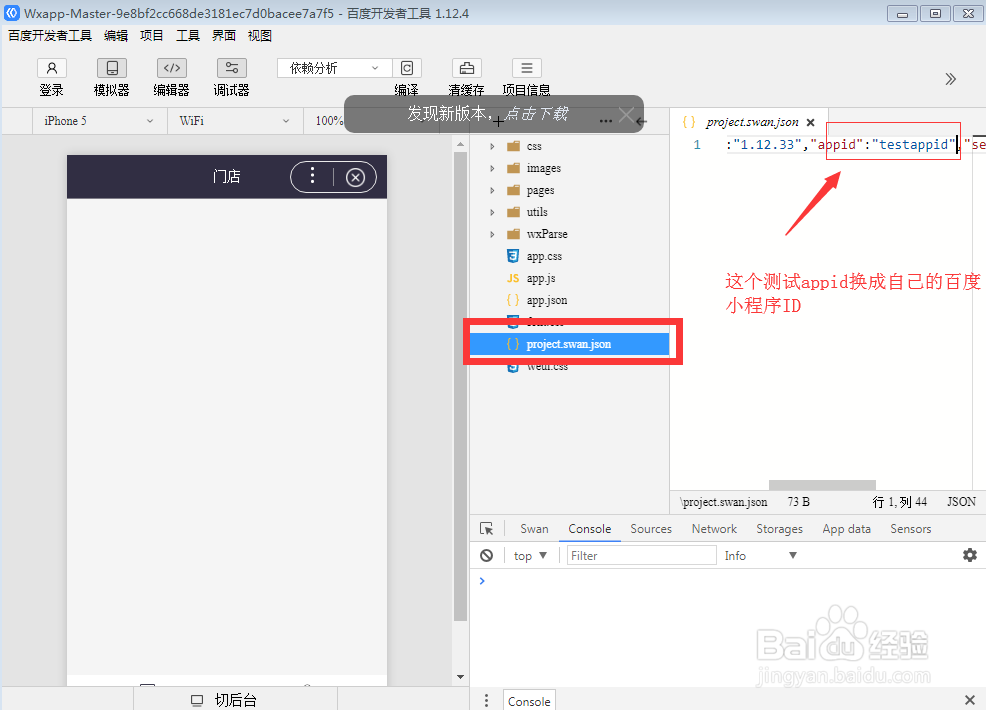Open the console settings gear
986x710 pixels.
(x=968, y=555)
